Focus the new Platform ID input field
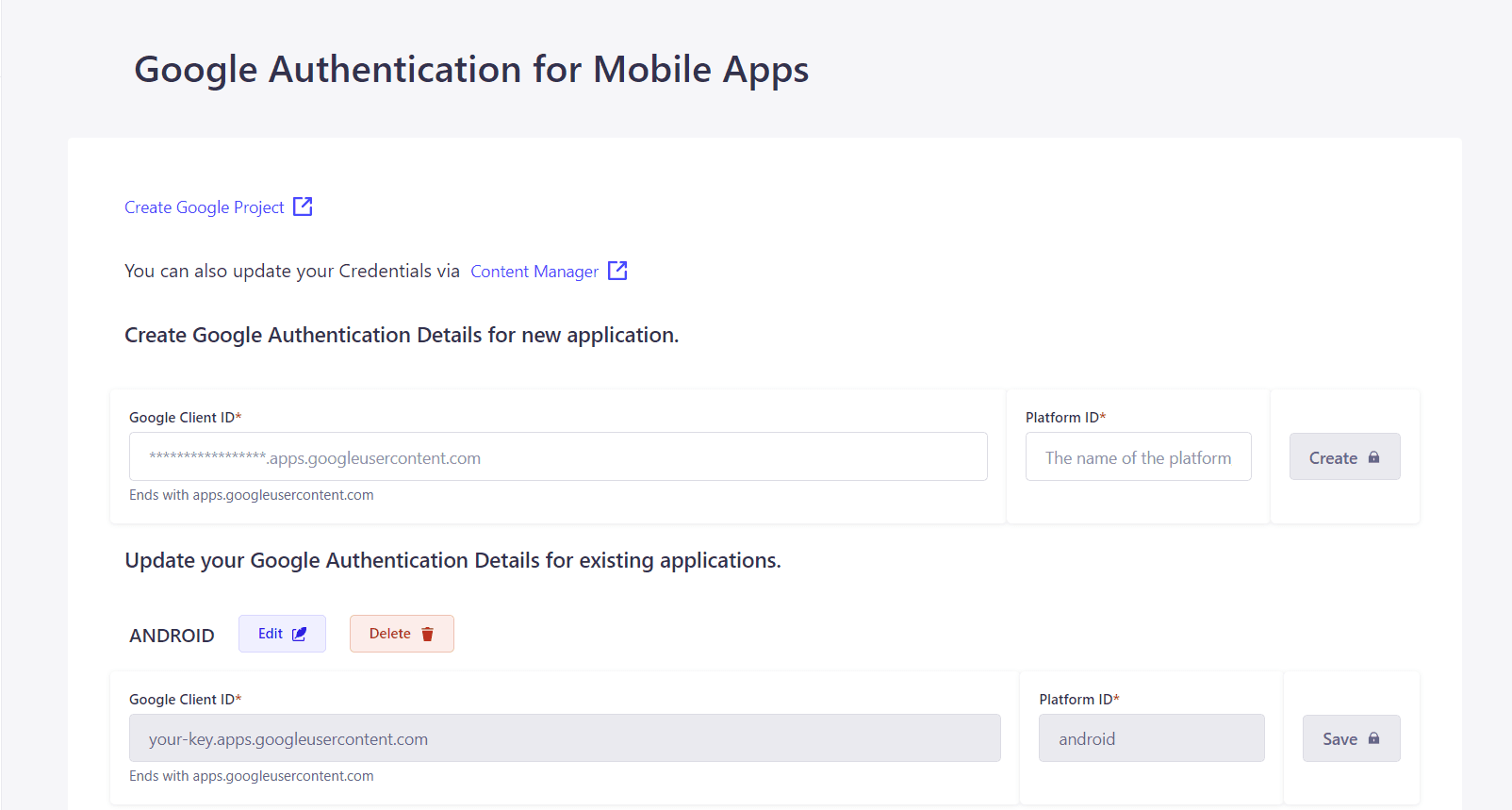1512x810 pixels. click(1138, 457)
